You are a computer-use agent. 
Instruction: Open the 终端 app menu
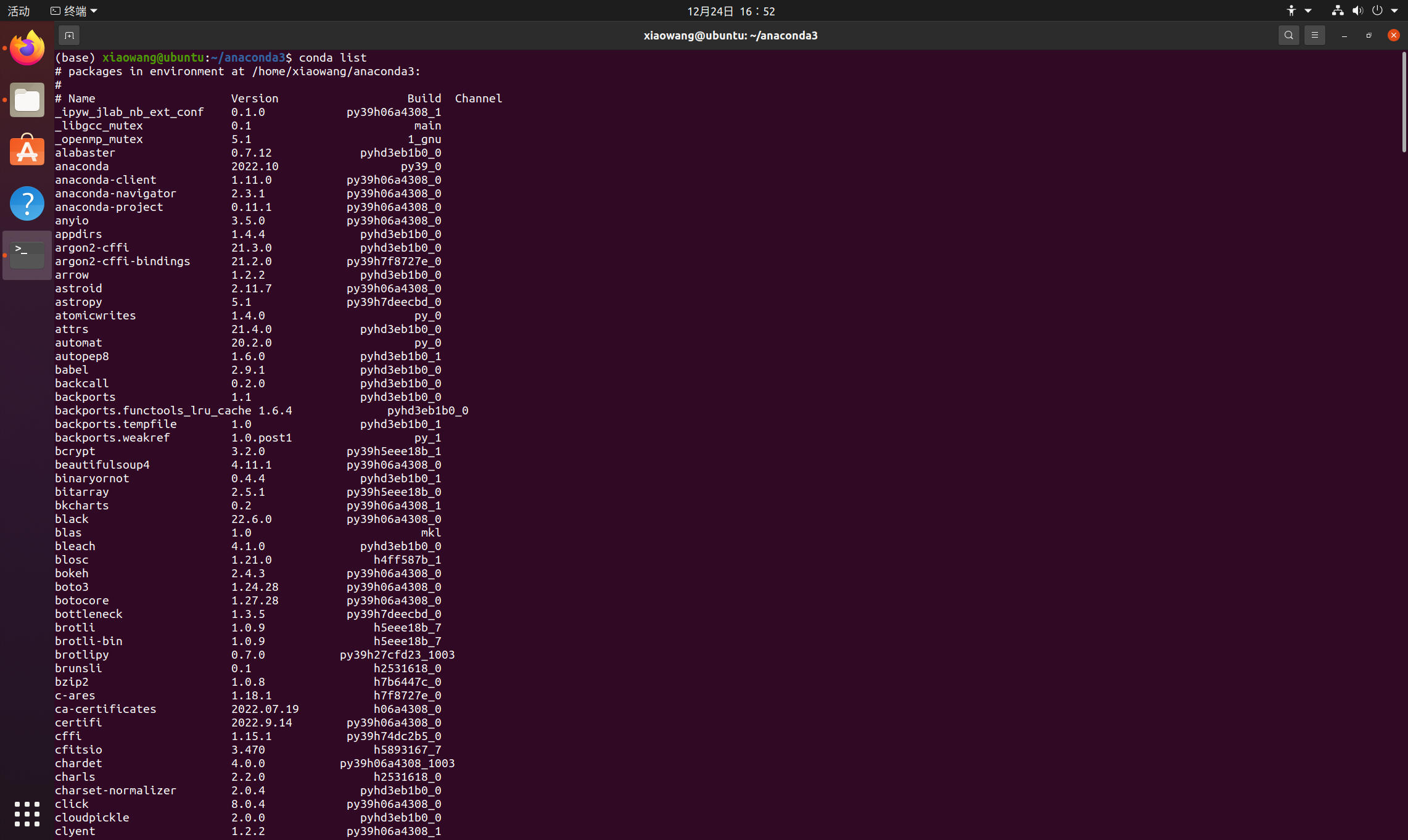[74, 10]
